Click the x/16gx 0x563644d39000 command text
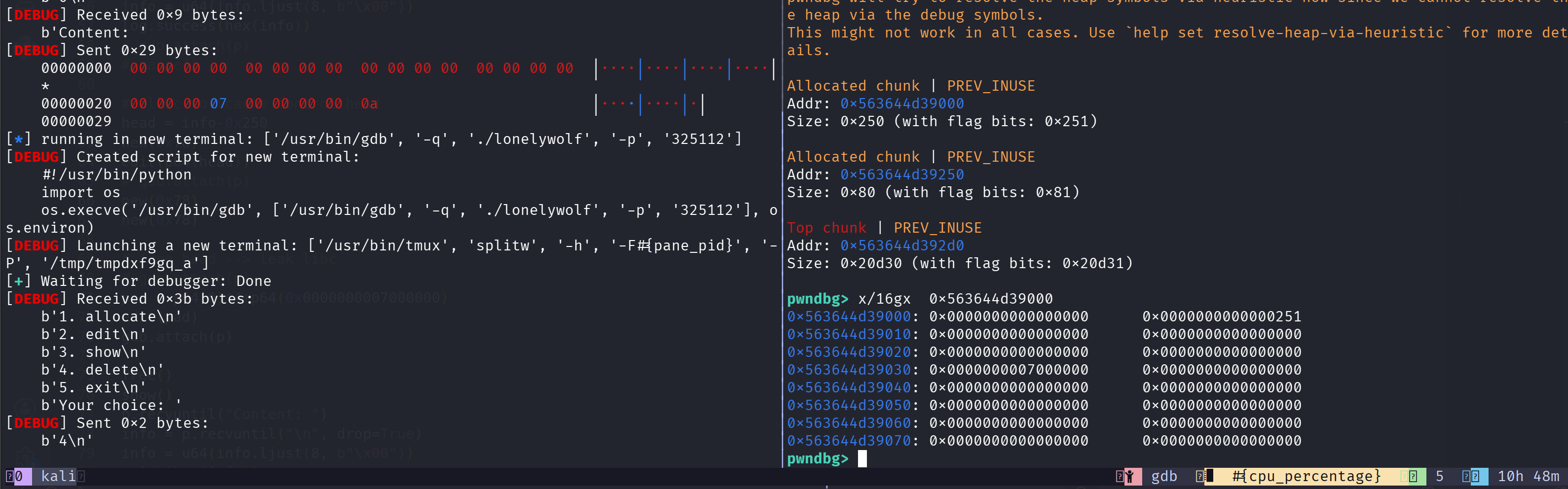The image size is (1568, 489). (955, 299)
